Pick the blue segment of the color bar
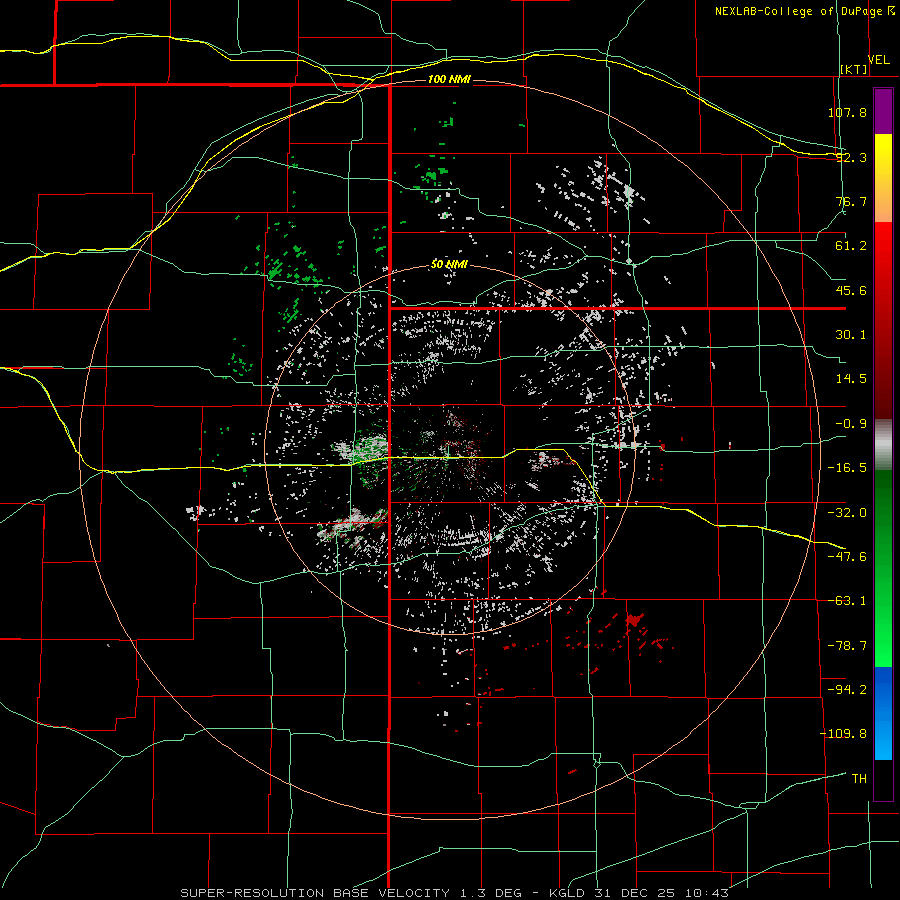This screenshot has height=900, width=900. 883,713
